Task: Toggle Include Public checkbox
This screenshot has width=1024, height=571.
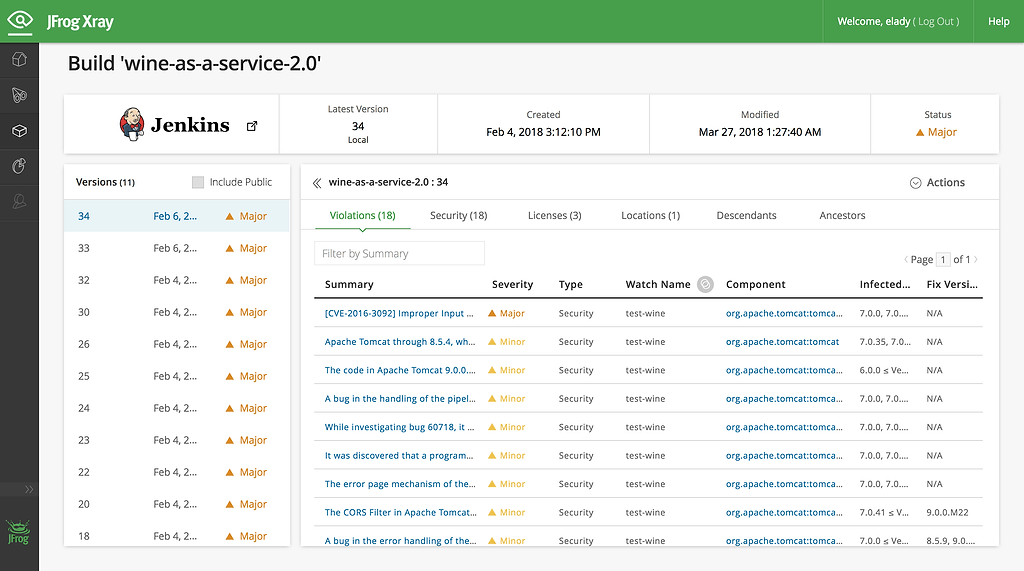Action: (x=198, y=182)
